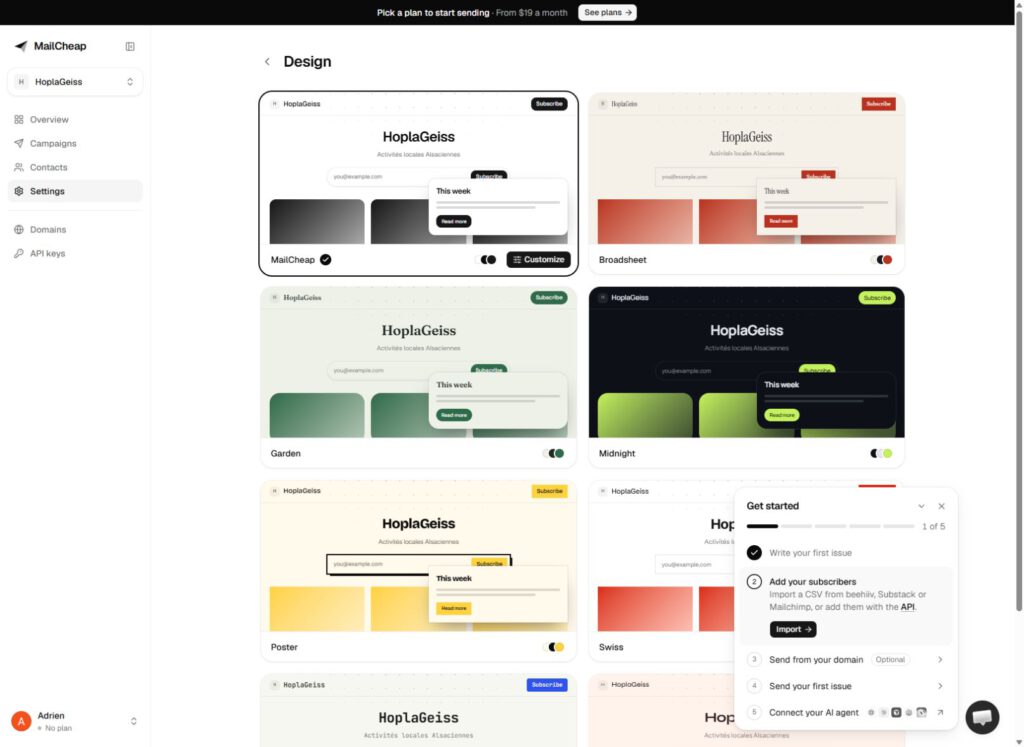Viewport: 1024px width, 747px height.
Task: Click the Import button
Action: tap(793, 629)
